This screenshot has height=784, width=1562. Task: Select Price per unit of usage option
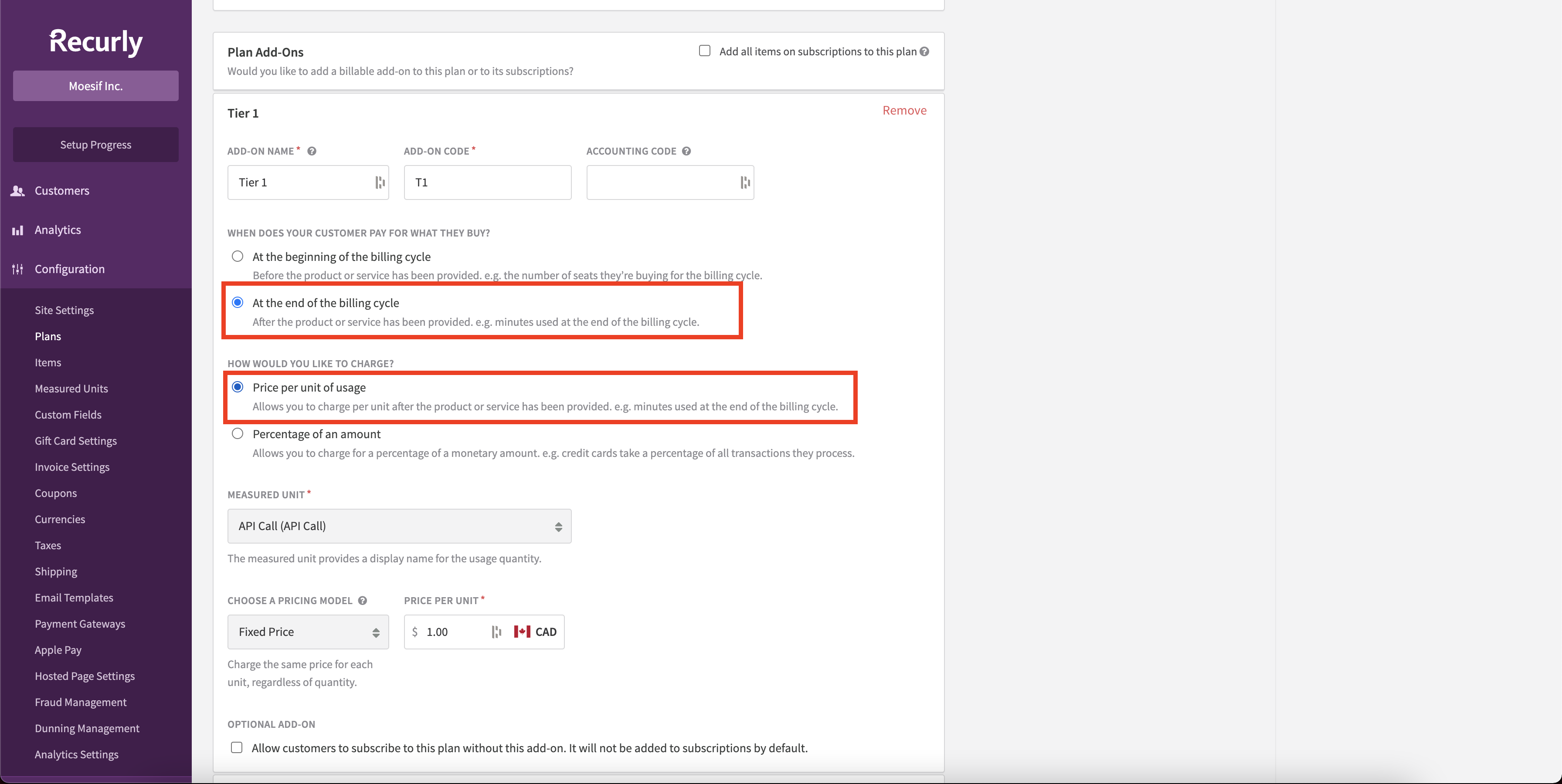pos(238,387)
